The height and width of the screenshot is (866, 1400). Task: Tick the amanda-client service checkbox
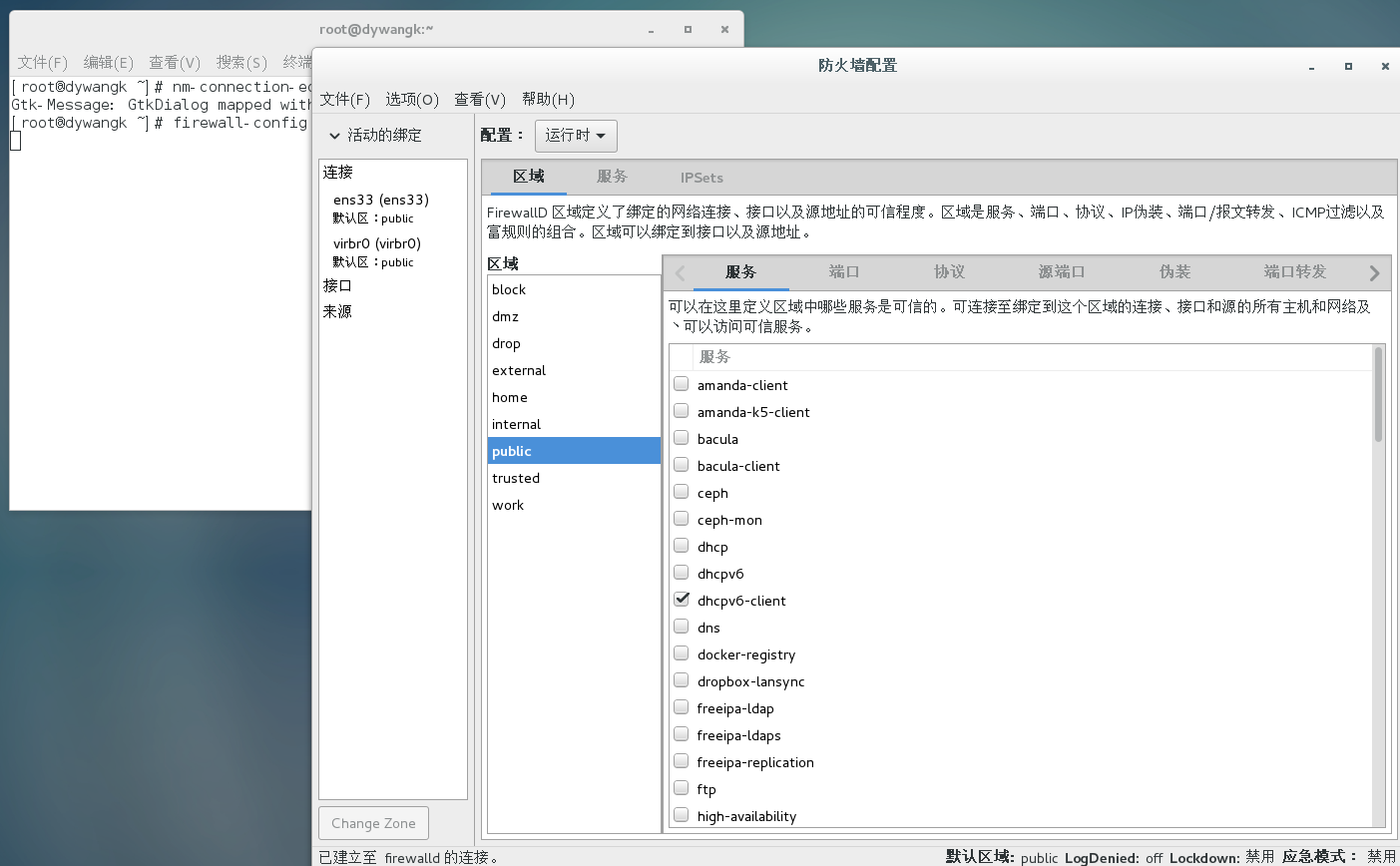click(682, 384)
